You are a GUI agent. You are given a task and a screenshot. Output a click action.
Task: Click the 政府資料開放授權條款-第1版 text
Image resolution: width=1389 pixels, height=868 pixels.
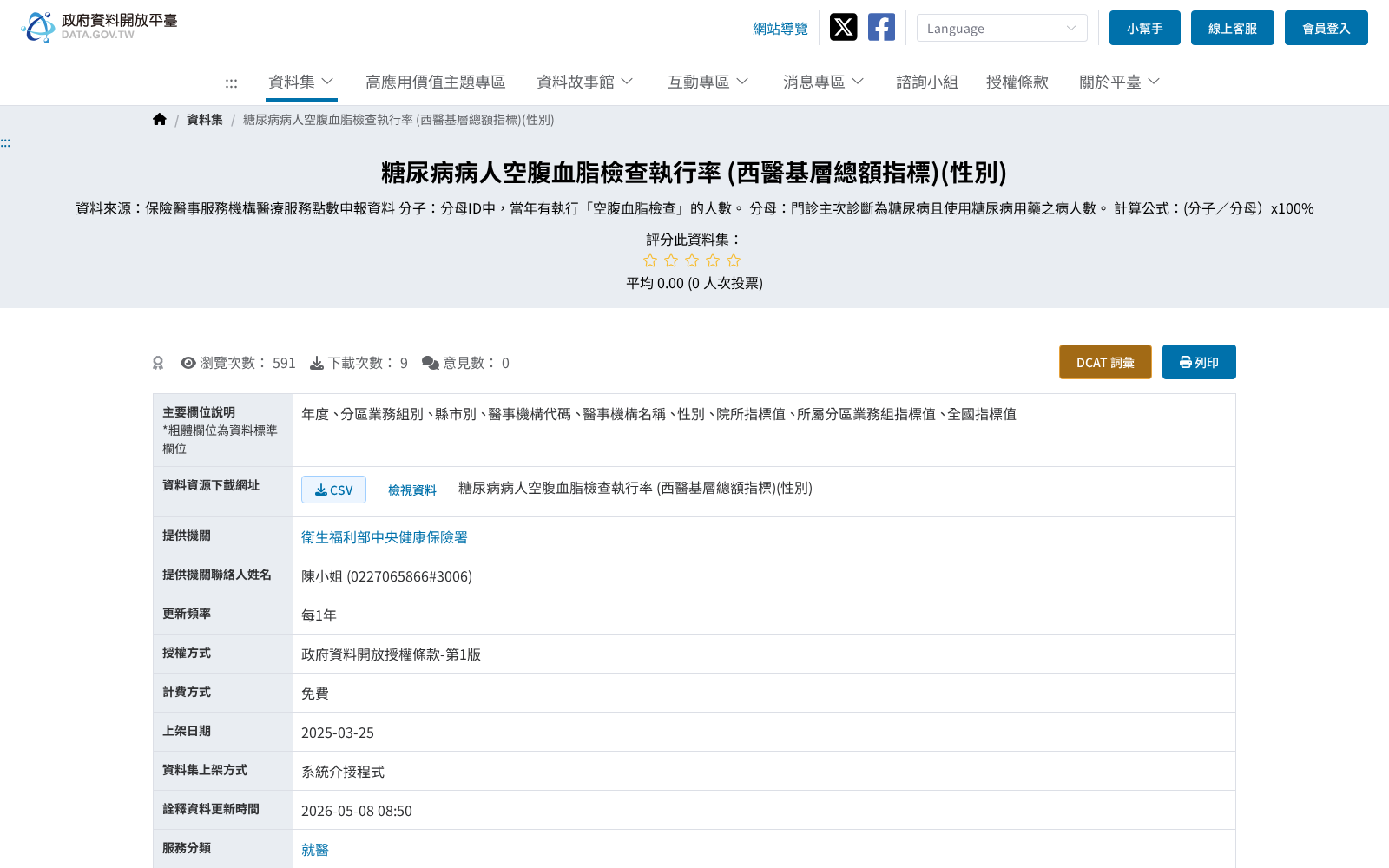391,654
